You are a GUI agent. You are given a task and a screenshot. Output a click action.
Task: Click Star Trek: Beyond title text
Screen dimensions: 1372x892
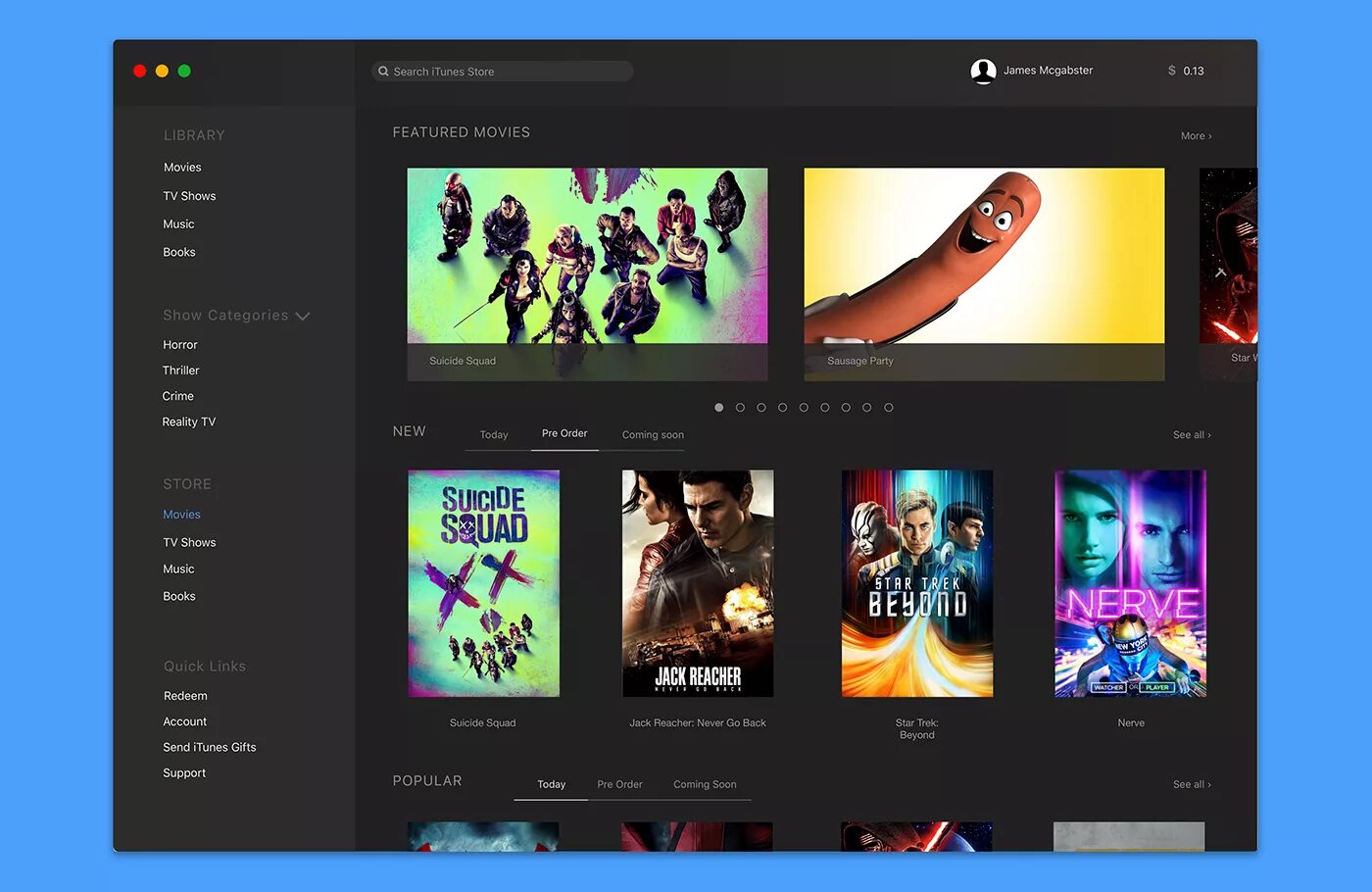click(917, 729)
